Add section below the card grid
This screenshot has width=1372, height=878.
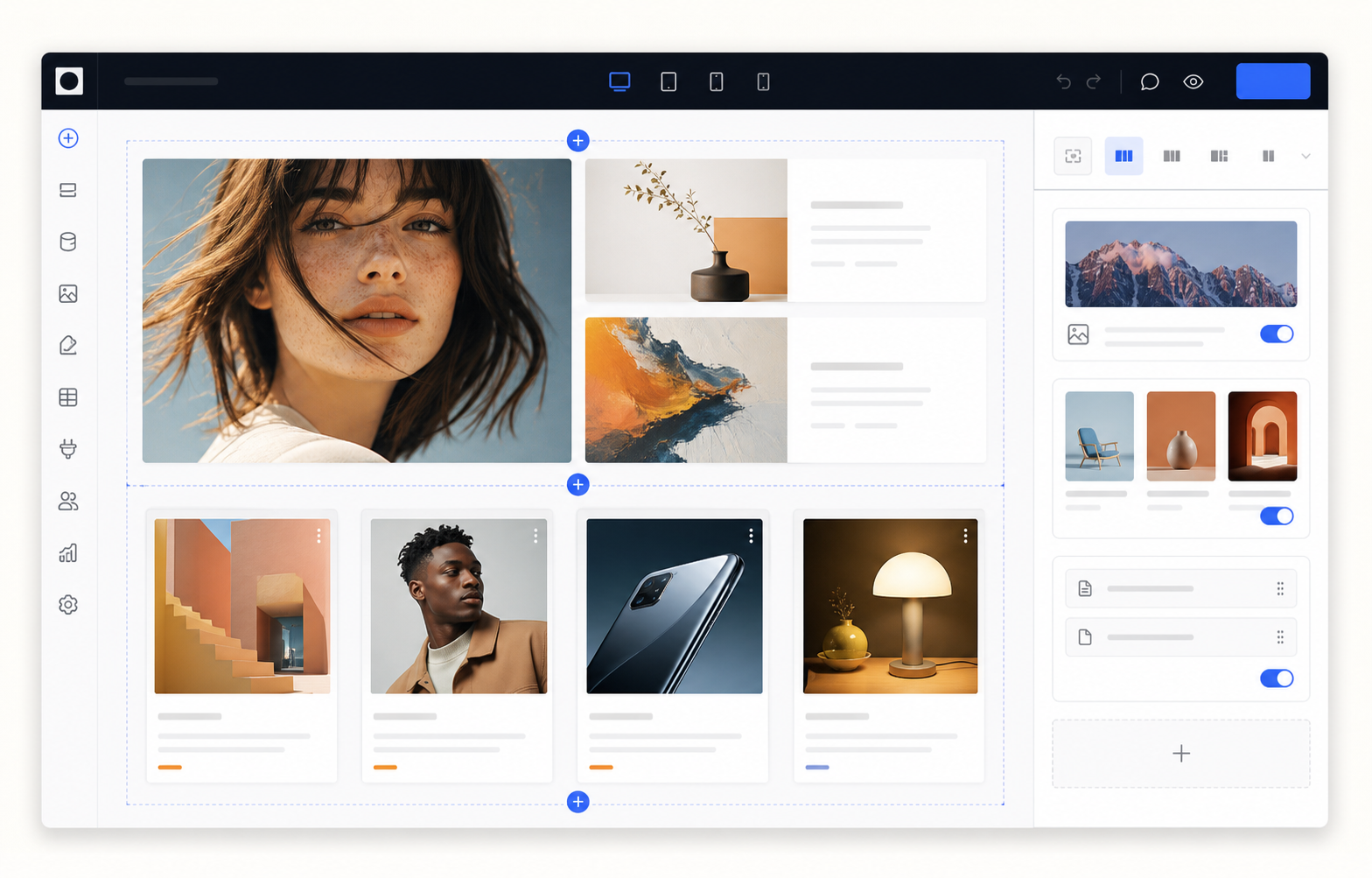click(578, 801)
